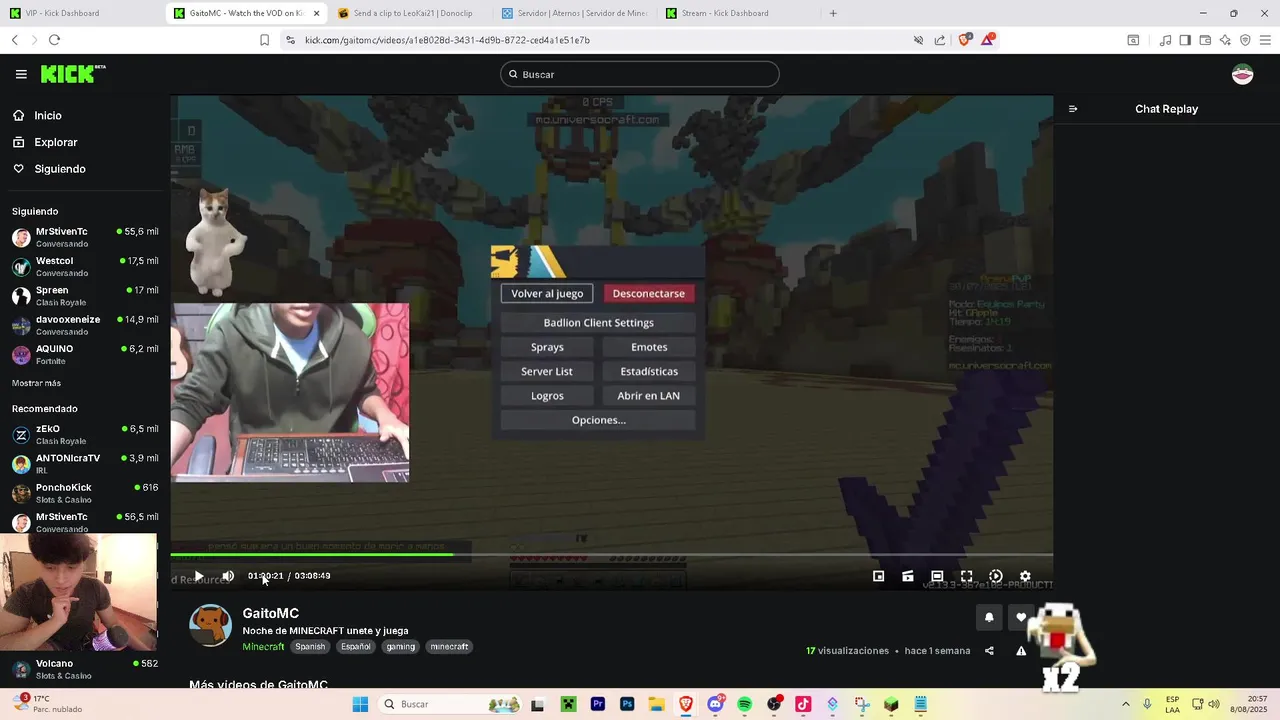The width and height of the screenshot is (1280, 720).
Task: Enter fullscreen video mode
Action: coord(966,576)
